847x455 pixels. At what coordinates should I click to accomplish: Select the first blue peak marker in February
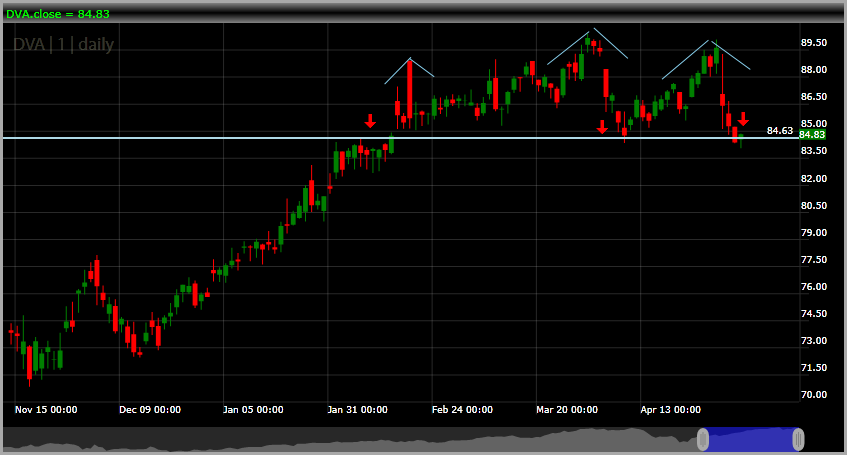coord(409,70)
